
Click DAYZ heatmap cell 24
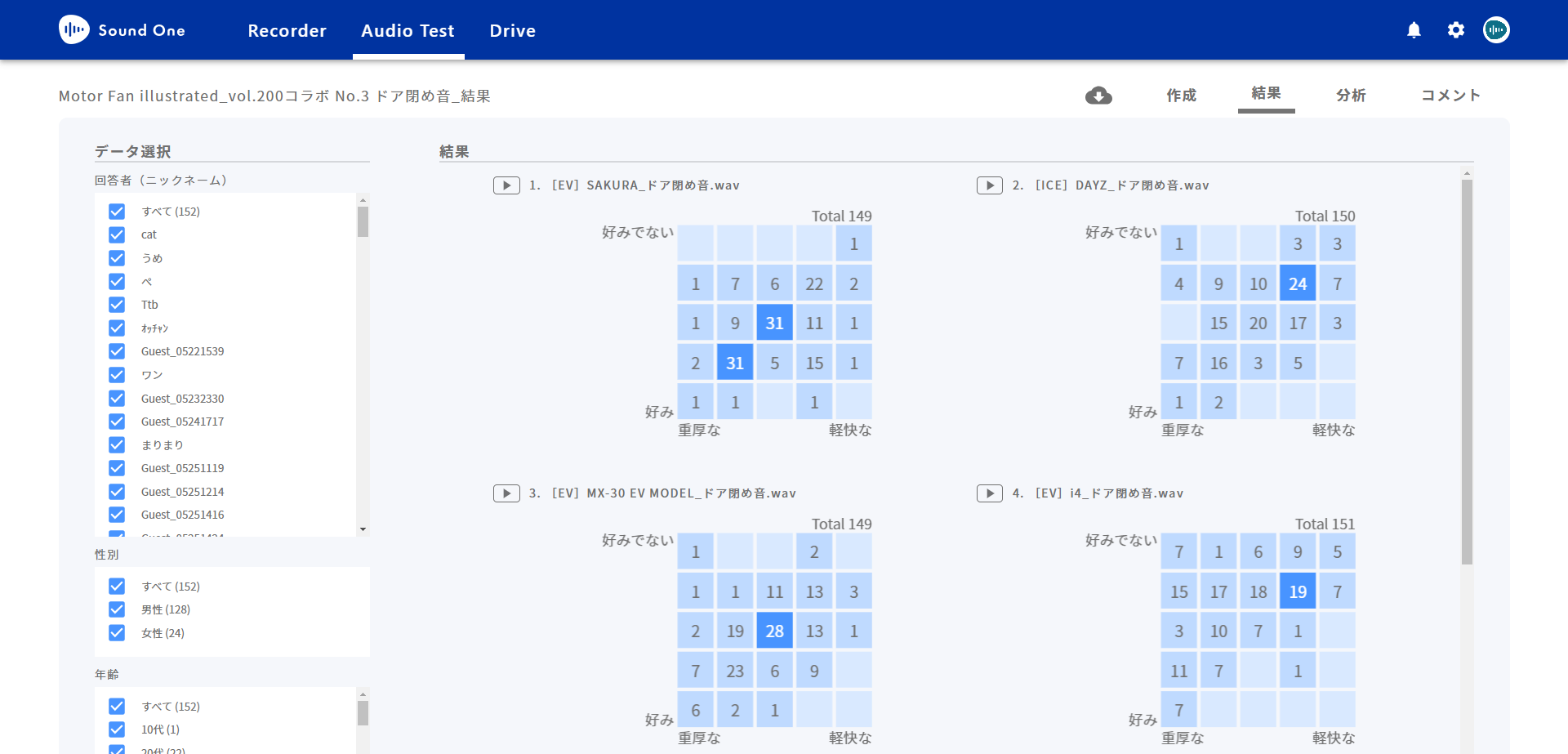click(1298, 283)
